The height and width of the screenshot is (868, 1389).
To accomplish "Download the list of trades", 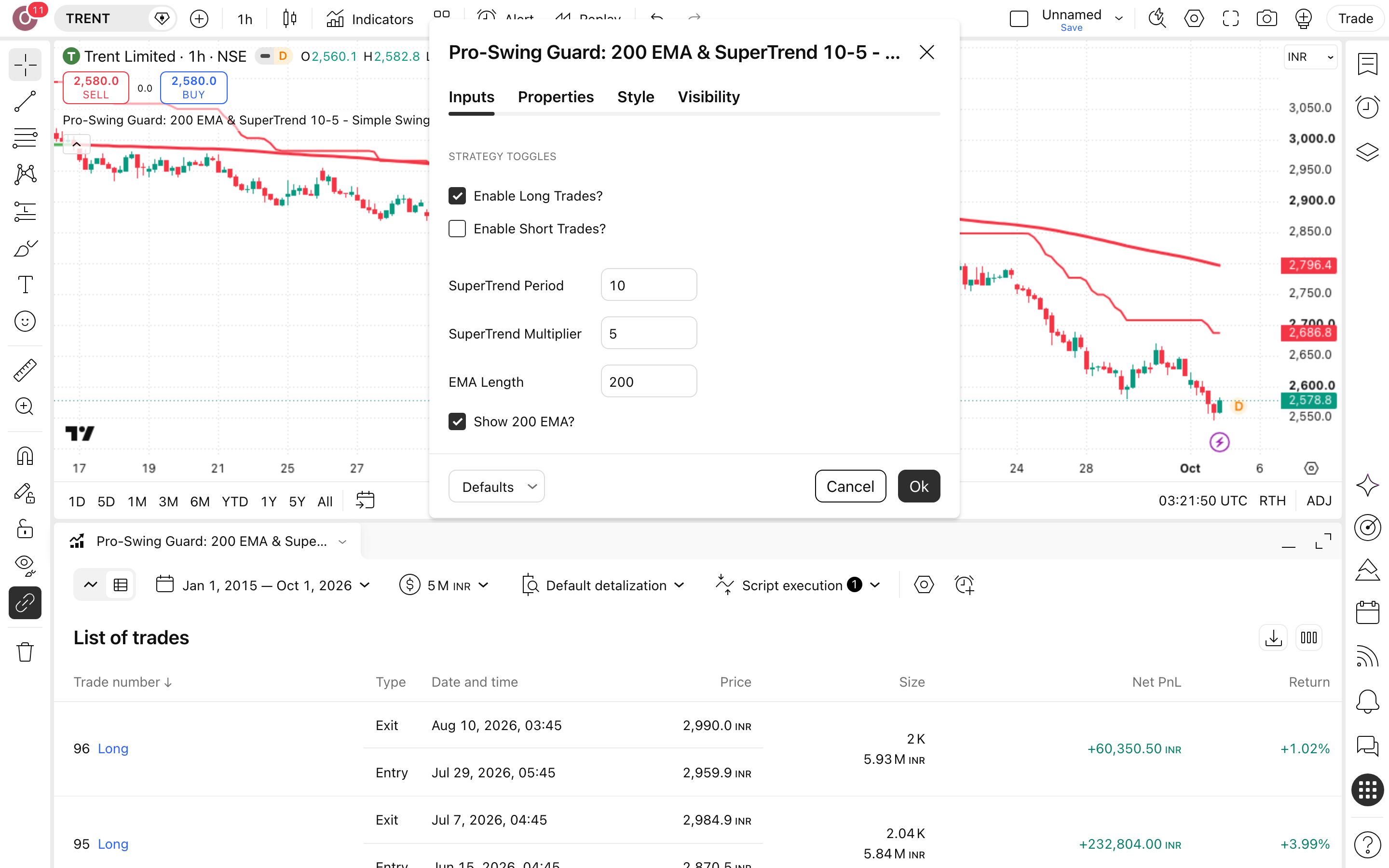I will point(1273,638).
